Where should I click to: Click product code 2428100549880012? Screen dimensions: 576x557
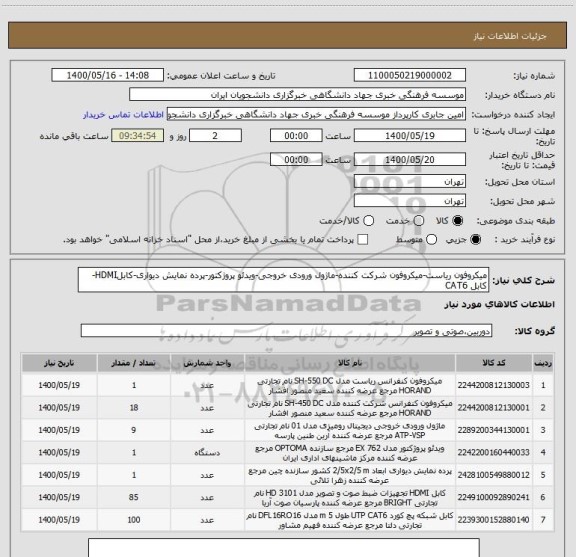click(x=493, y=475)
